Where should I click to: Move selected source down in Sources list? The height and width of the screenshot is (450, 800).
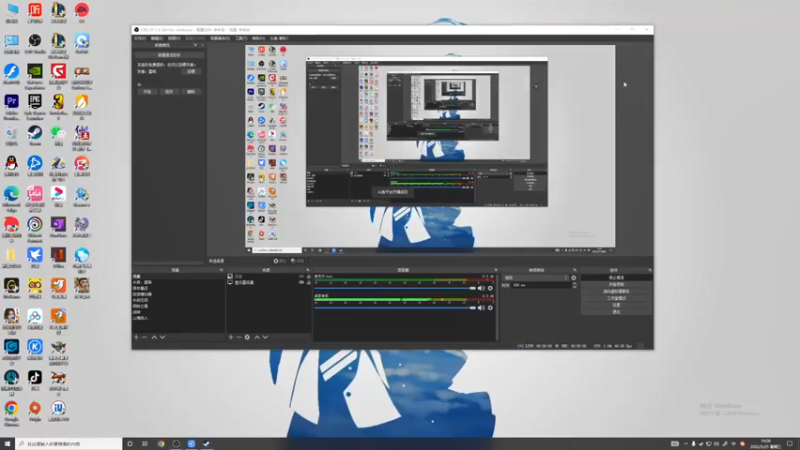point(265,337)
